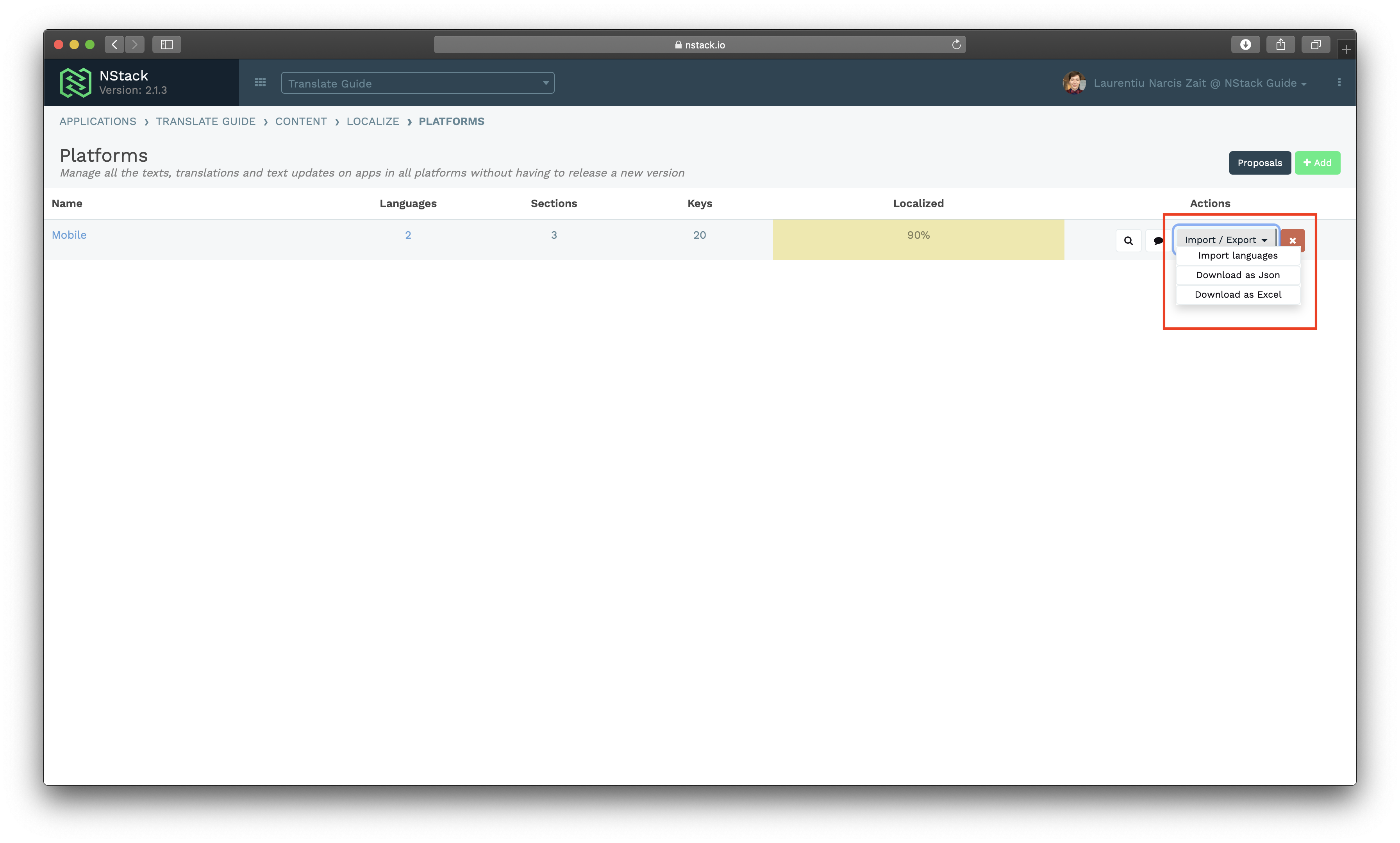Go to APPLICATIONS breadcrumb
This screenshot has height=843, width=1400.
98,121
